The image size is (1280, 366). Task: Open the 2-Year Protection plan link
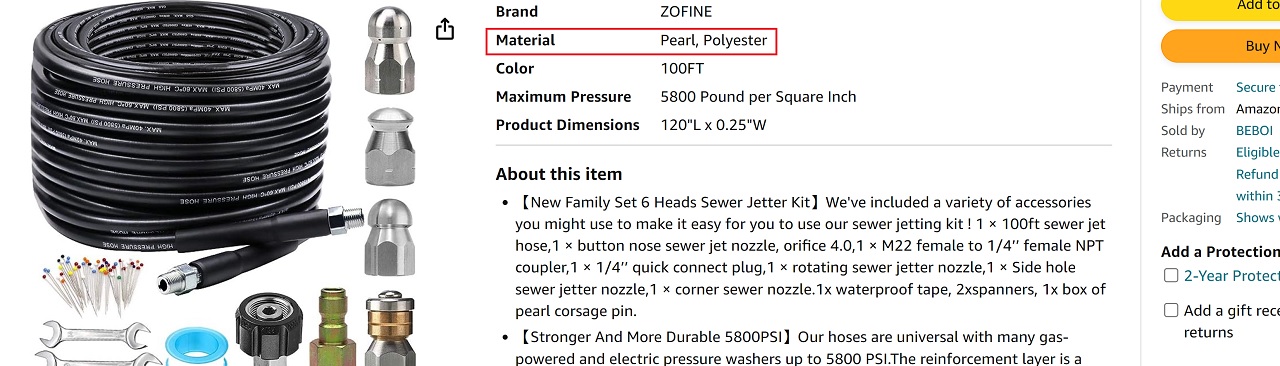click(x=1232, y=276)
